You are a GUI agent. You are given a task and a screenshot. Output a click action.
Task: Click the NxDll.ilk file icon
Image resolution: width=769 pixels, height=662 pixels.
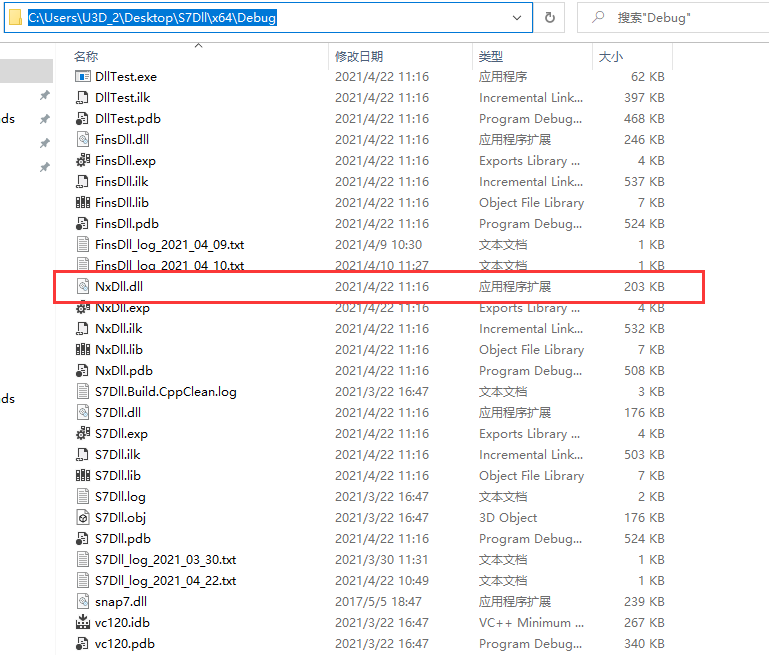(x=83, y=329)
